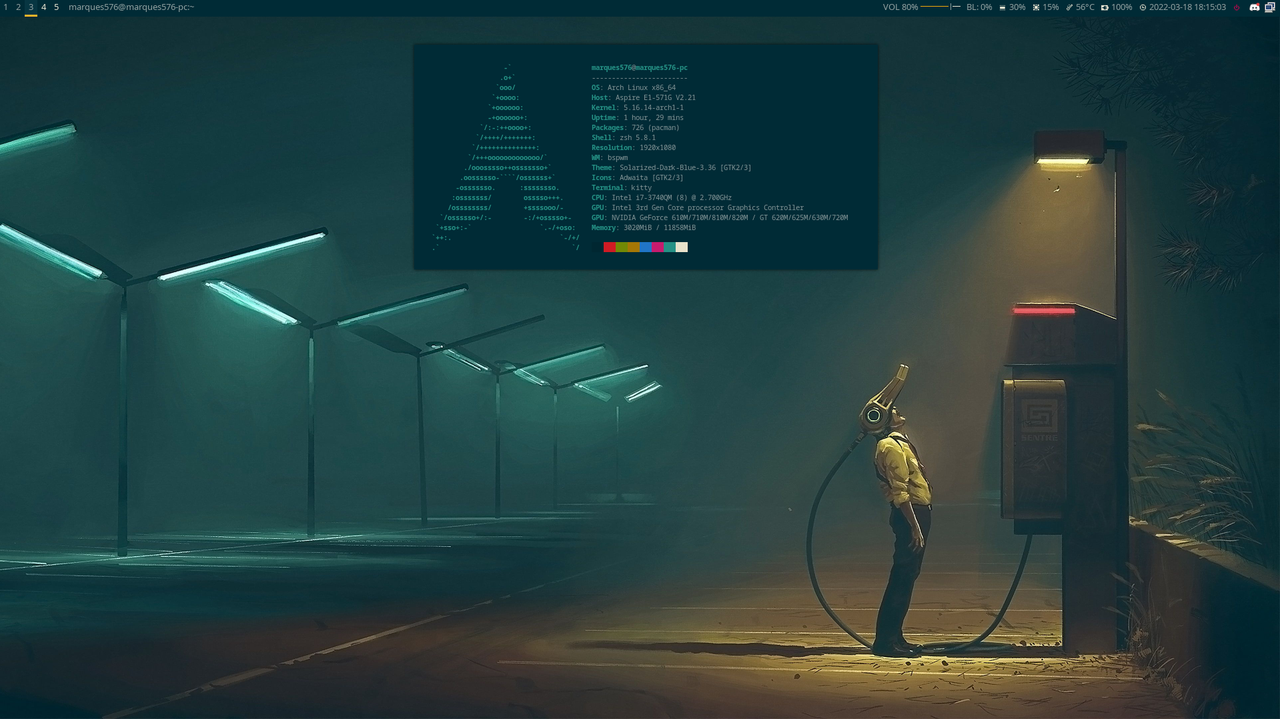1280x719 pixels.
Task: Switch to workspace 2 in the bar
Action: pos(18,7)
